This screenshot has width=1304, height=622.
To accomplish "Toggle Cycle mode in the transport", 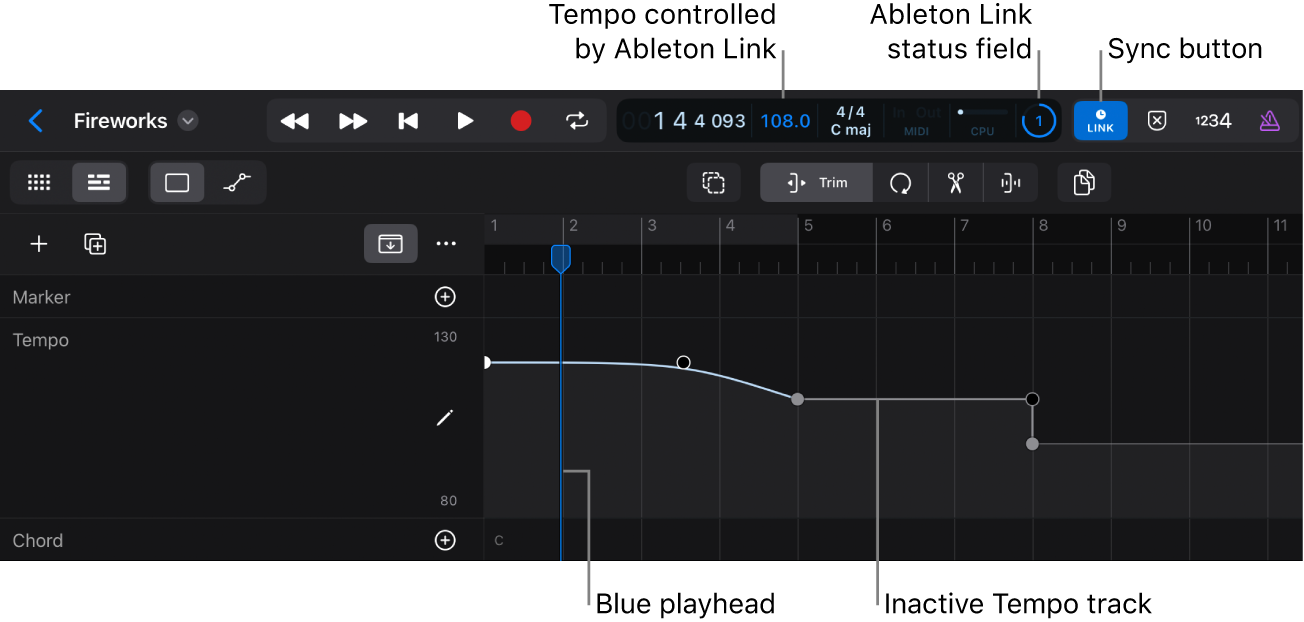I will (x=577, y=120).
